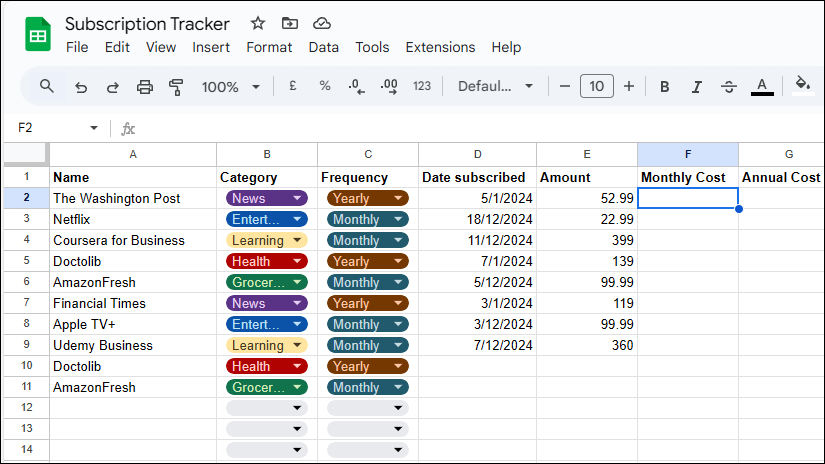825x464 pixels.
Task: Open the File menu
Action: tap(77, 47)
